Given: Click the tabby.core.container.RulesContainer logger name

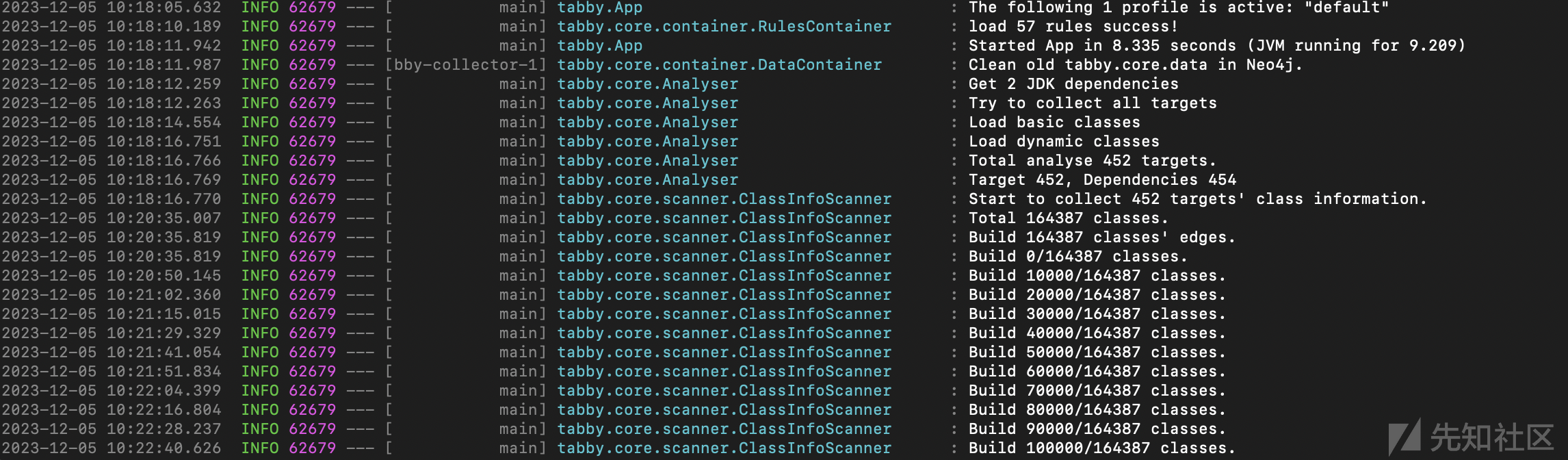Looking at the screenshot, I should pyautogui.click(x=724, y=27).
